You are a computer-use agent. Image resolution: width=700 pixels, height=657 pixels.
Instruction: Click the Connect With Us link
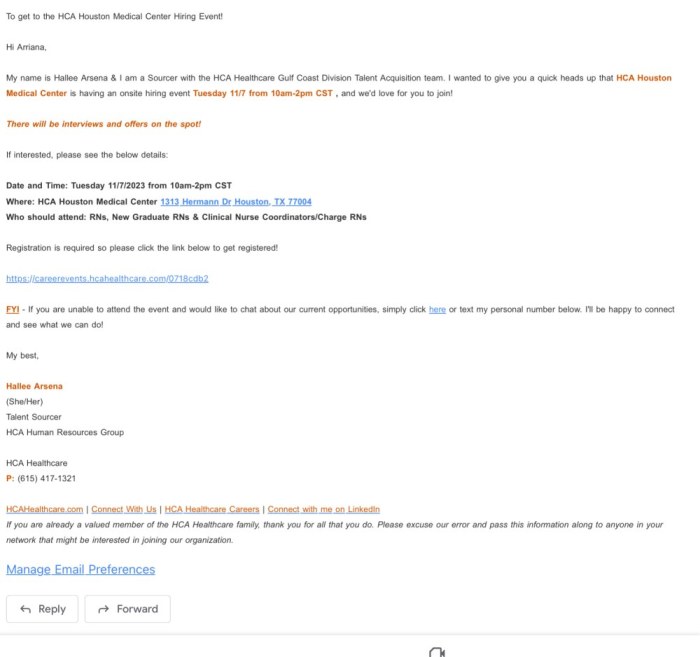click(x=124, y=509)
